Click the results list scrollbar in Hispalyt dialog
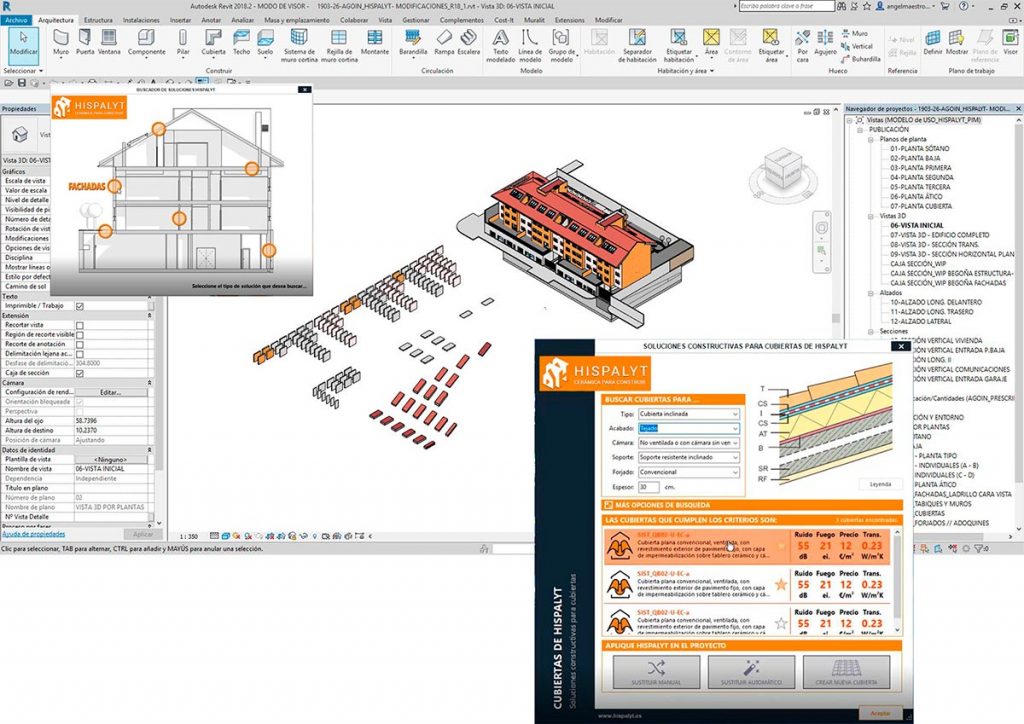 [x=897, y=581]
